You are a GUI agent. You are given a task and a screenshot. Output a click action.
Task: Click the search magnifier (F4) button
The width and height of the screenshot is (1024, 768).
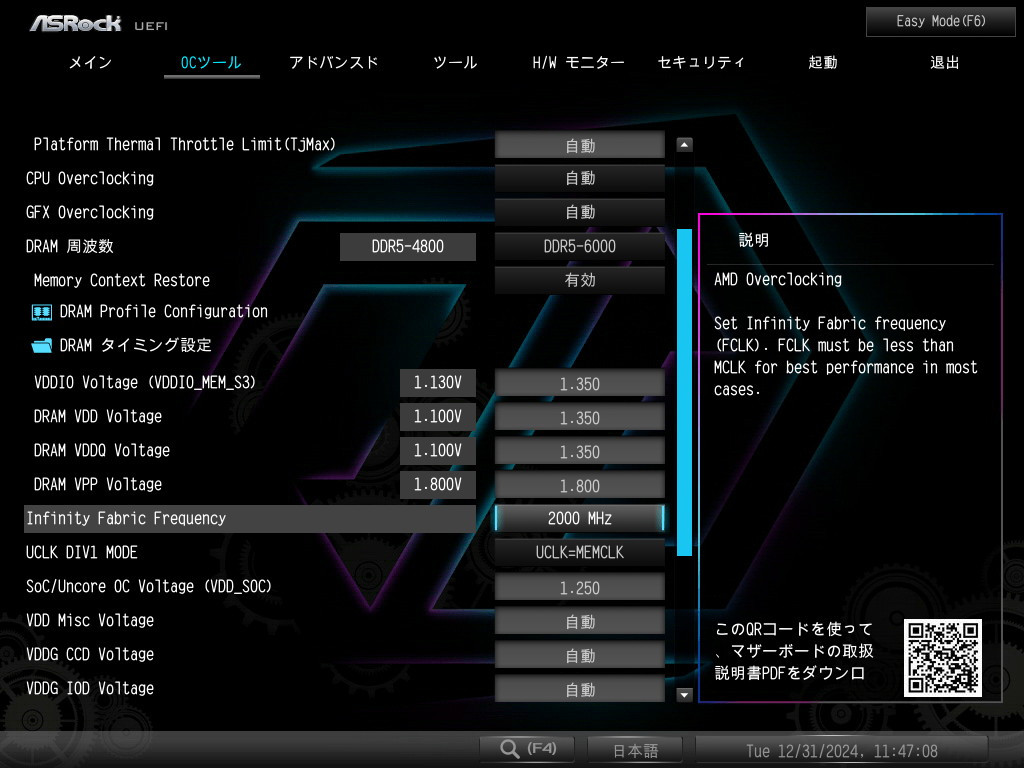[527, 749]
